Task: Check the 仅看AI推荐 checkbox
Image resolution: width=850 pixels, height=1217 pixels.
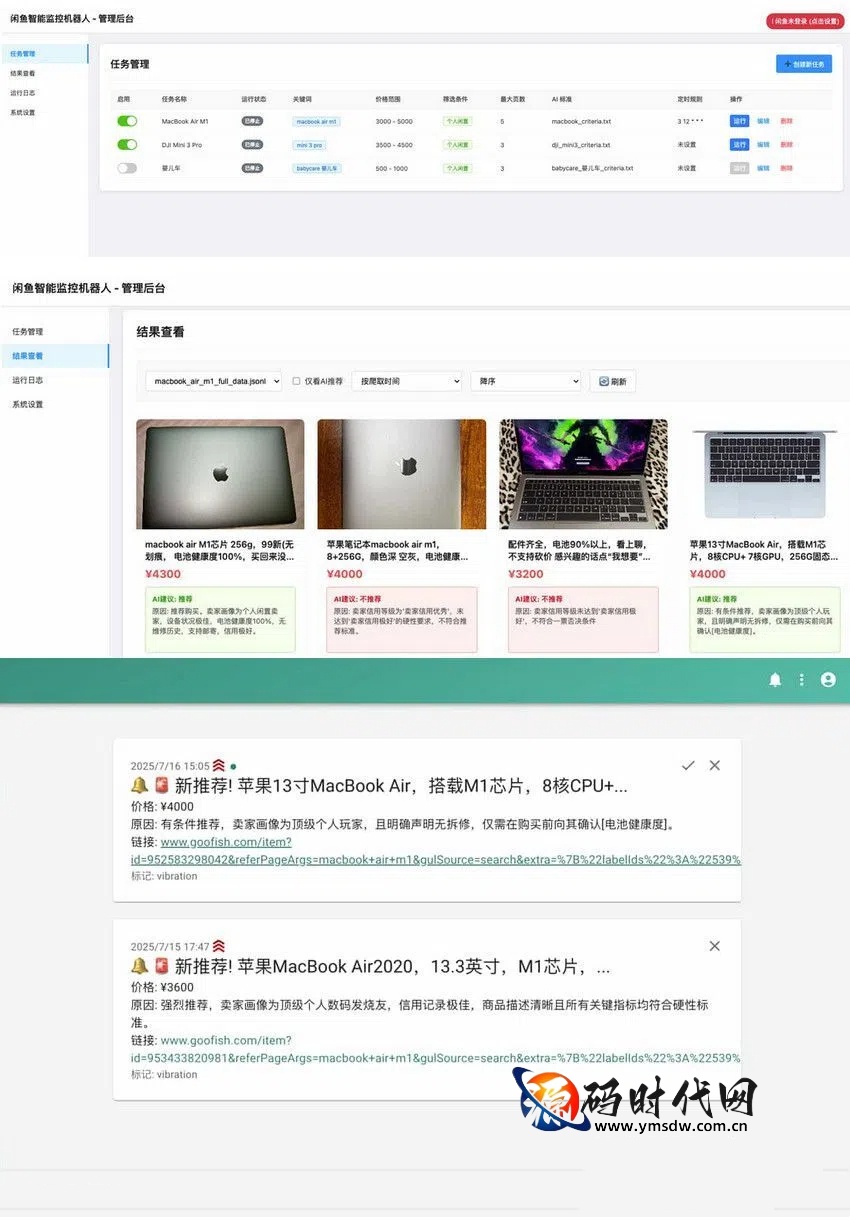Action: point(296,381)
